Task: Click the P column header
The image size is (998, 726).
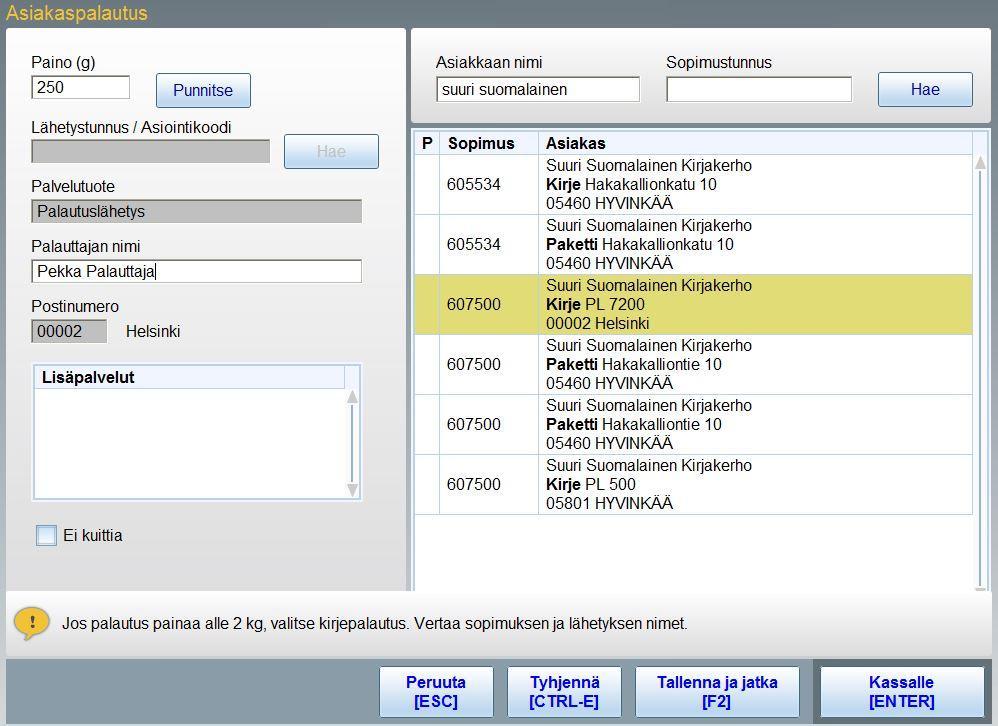Action: click(427, 143)
